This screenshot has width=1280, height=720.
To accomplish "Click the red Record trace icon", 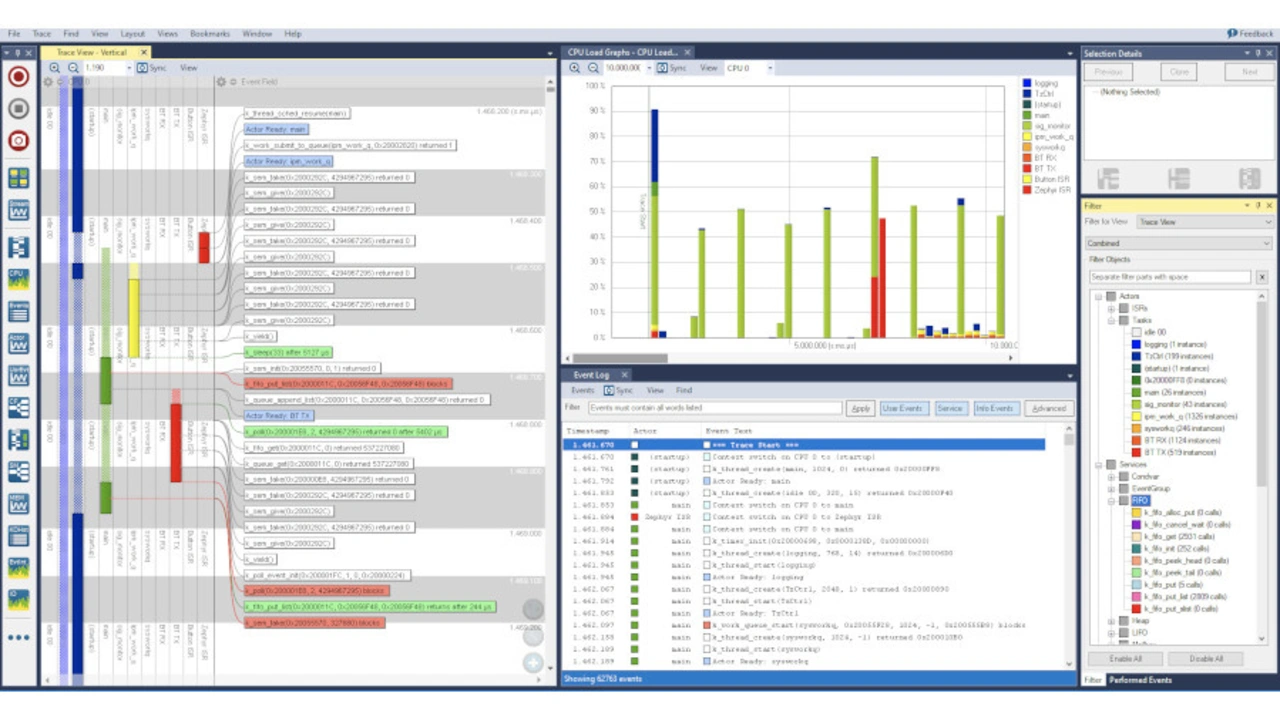I will (x=18, y=77).
